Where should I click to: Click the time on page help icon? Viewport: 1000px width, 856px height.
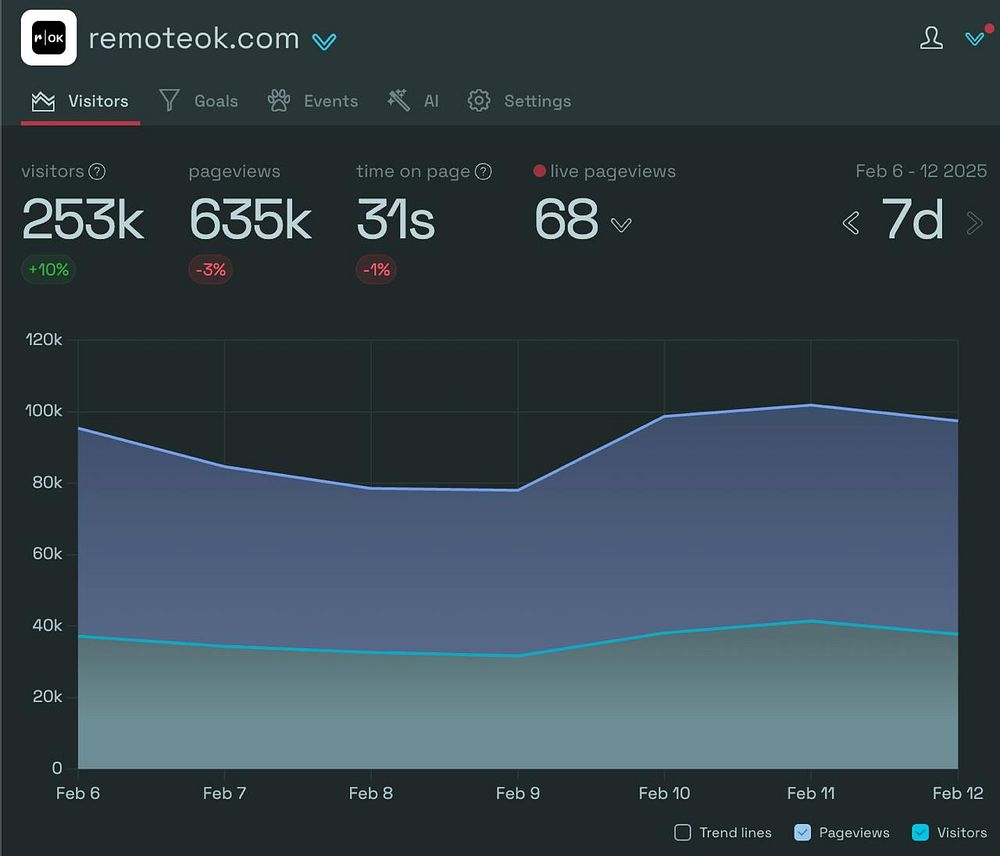(483, 172)
